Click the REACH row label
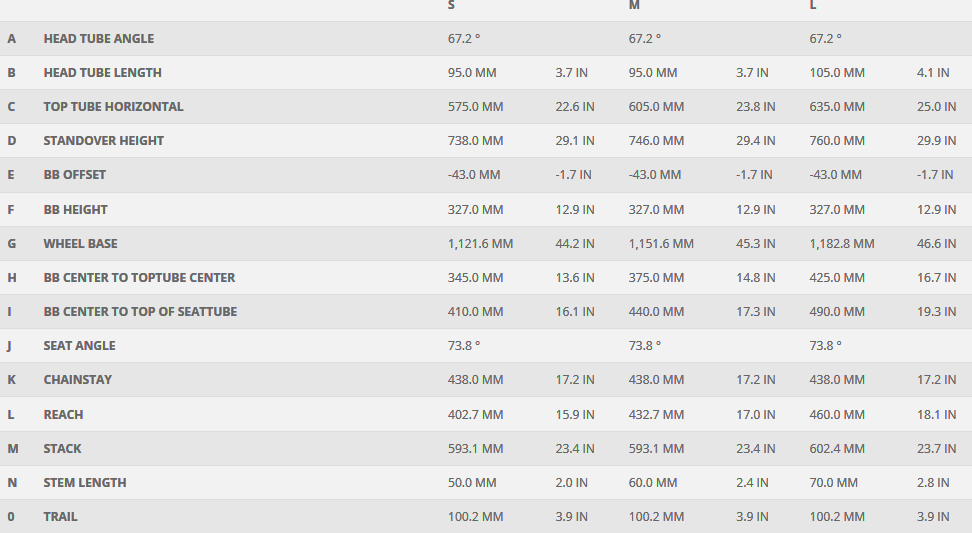Screen dimensions: 972x533 [x=63, y=415]
